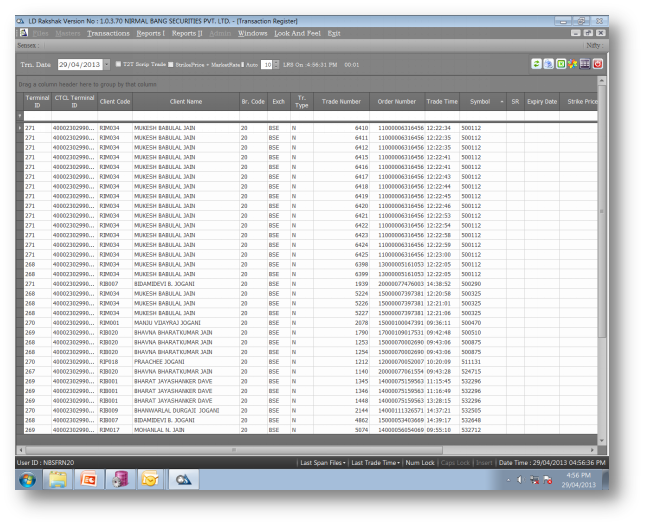Viewport: 646px width, 527px height.
Task: Click the Client Name column header
Action: click(185, 101)
